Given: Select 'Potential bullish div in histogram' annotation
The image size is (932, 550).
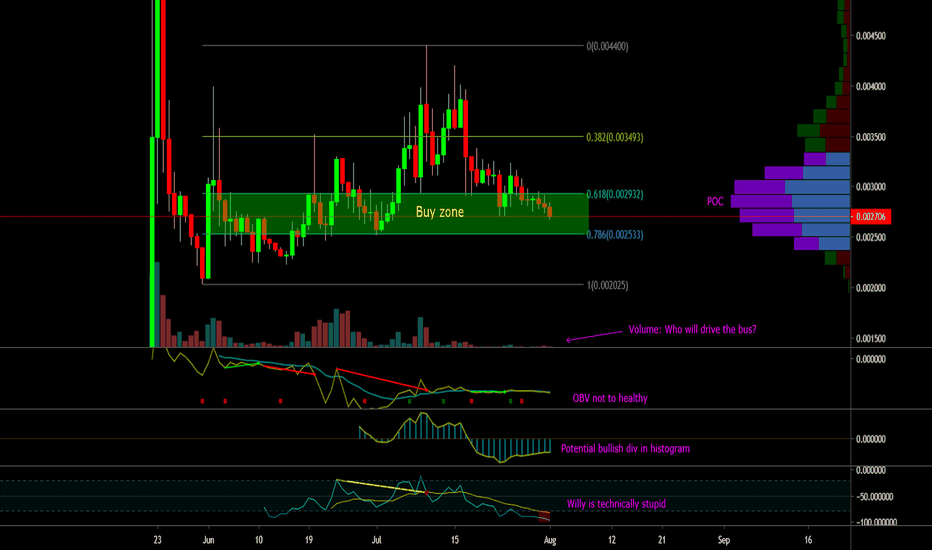Looking at the screenshot, I should tap(625, 449).
